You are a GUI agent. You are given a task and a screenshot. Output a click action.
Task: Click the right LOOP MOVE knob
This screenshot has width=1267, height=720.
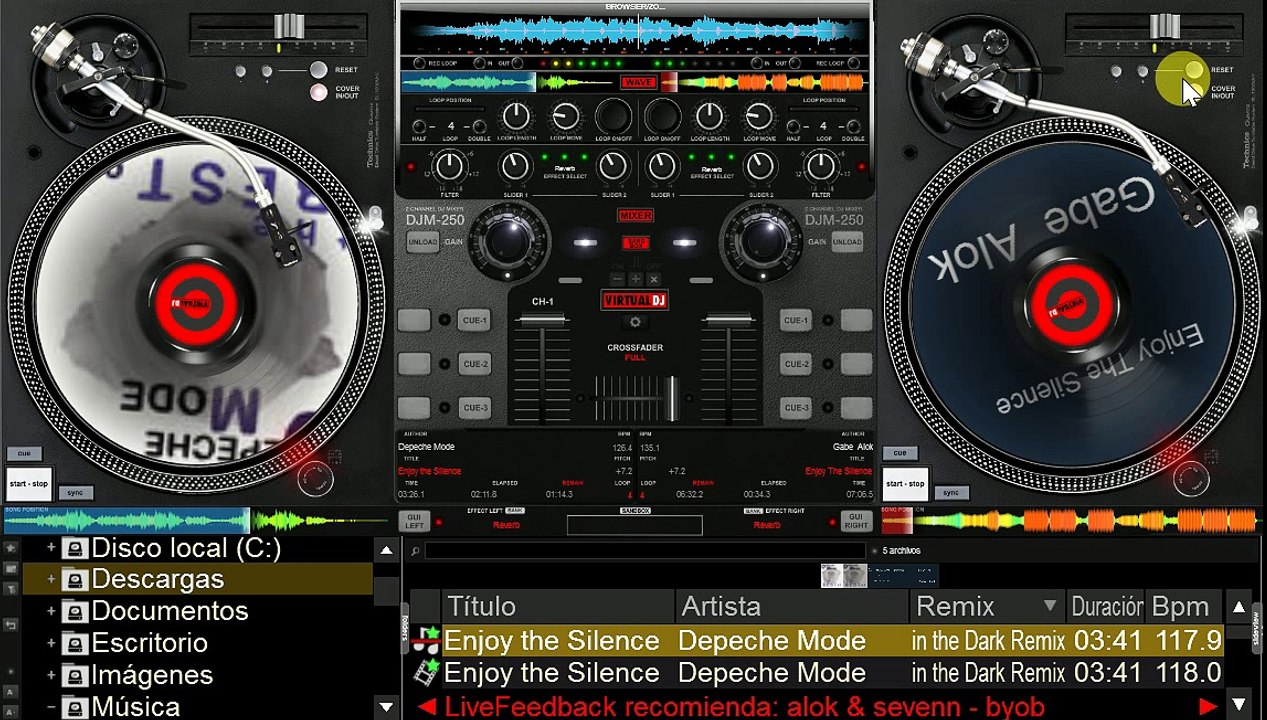pyautogui.click(x=759, y=117)
